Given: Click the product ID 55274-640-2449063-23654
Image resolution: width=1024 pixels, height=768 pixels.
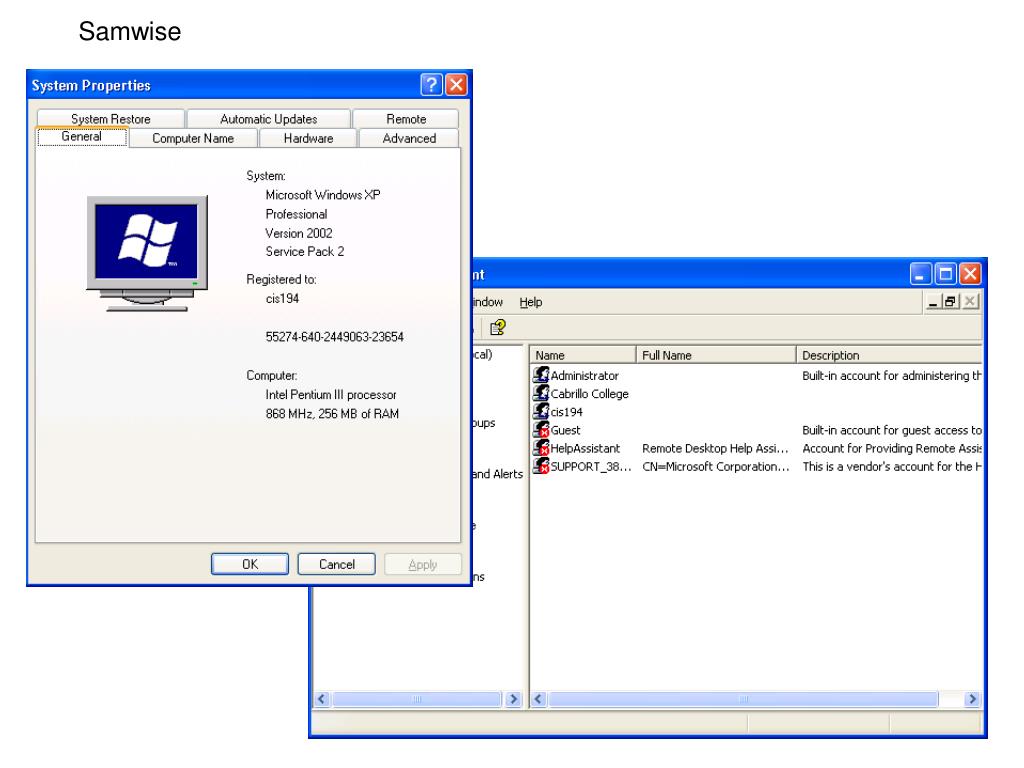Looking at the screenshot, I should pyautogui.click(x=334, y=337).
